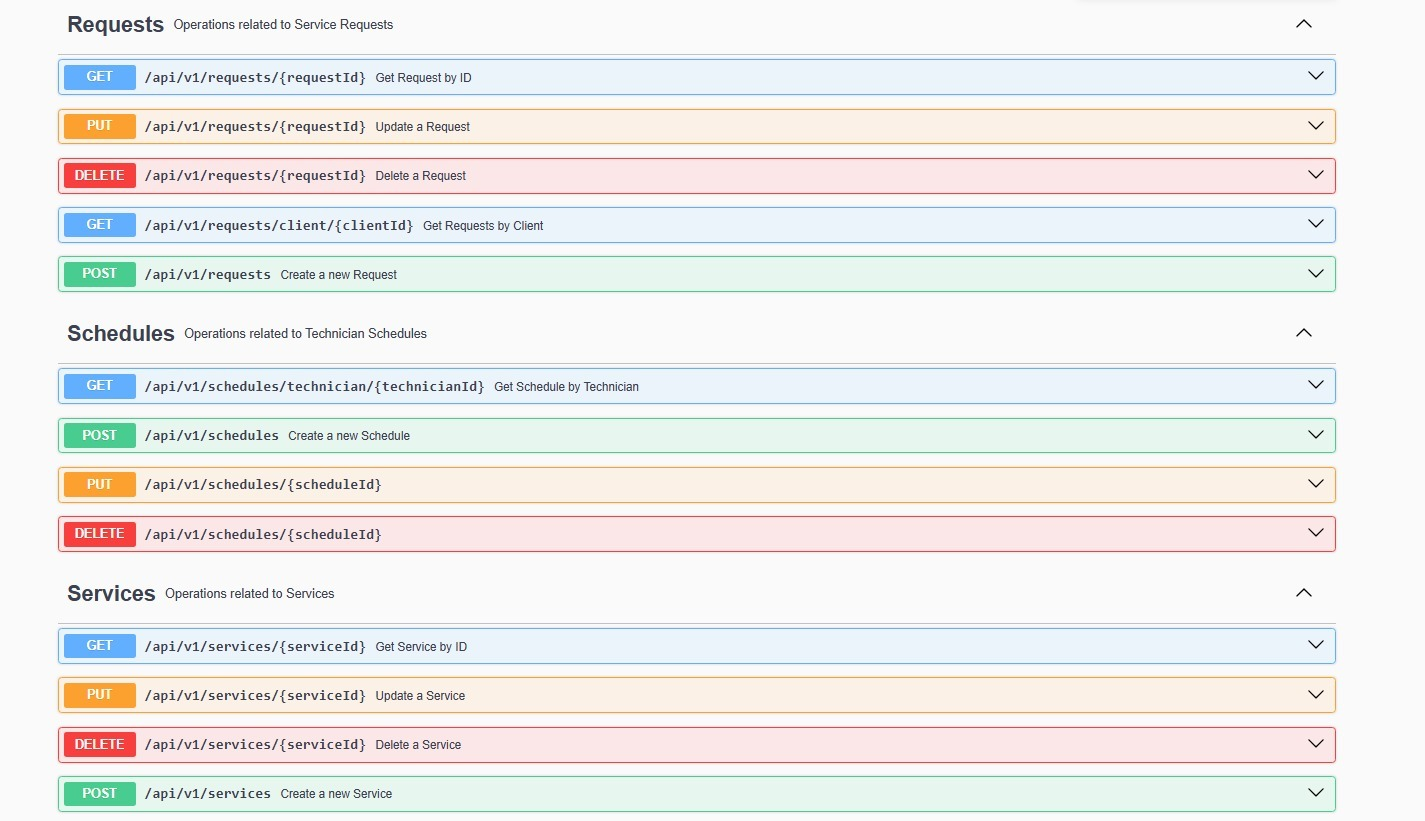Click the /api/v1/schedules/technician/{technicianId} path
The height and width of the screenshot is (821, 1425).
tap(315, 386)
